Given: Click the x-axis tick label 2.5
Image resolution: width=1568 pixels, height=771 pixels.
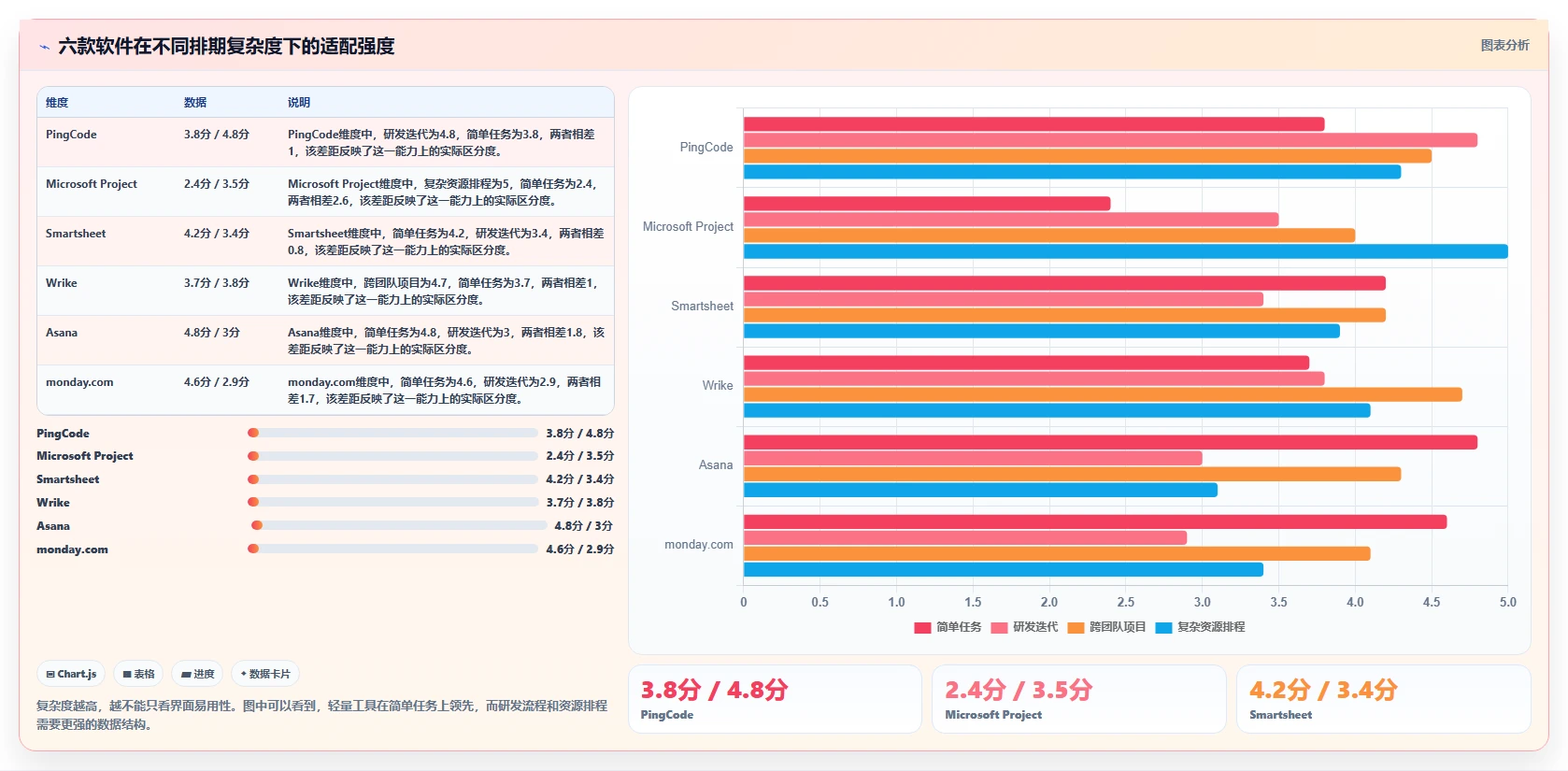Looking at the screenshot, I should (1126, 603).
